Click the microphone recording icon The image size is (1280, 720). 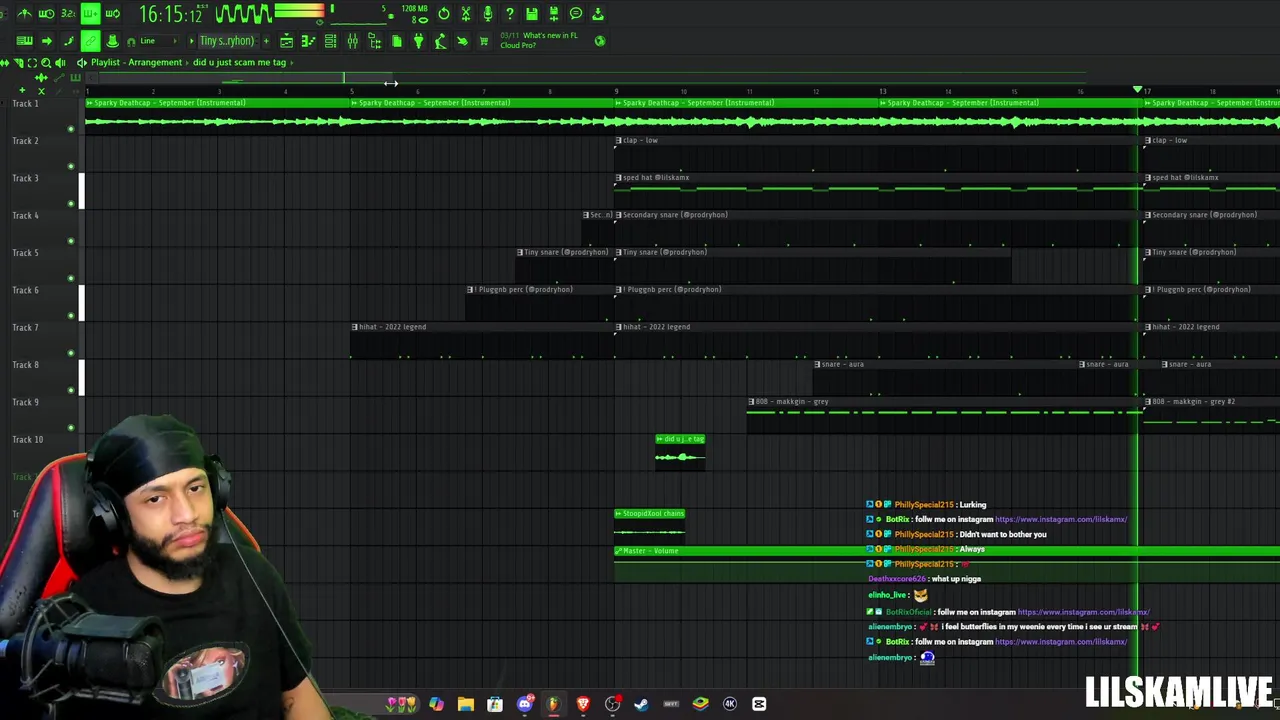(488, 14)
